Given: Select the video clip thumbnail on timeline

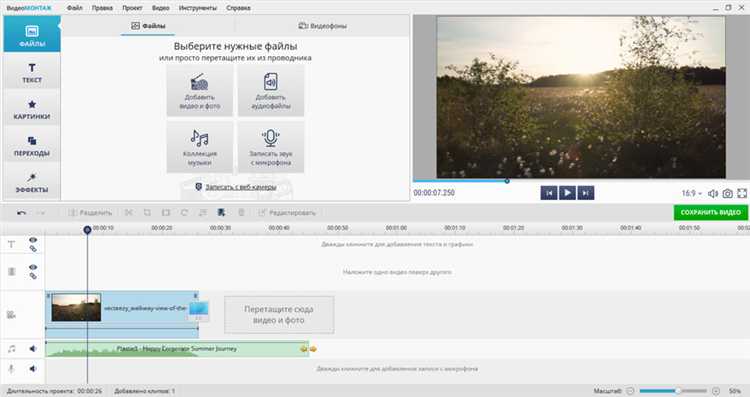Looking at the screenshot, I should pos(77,308).
